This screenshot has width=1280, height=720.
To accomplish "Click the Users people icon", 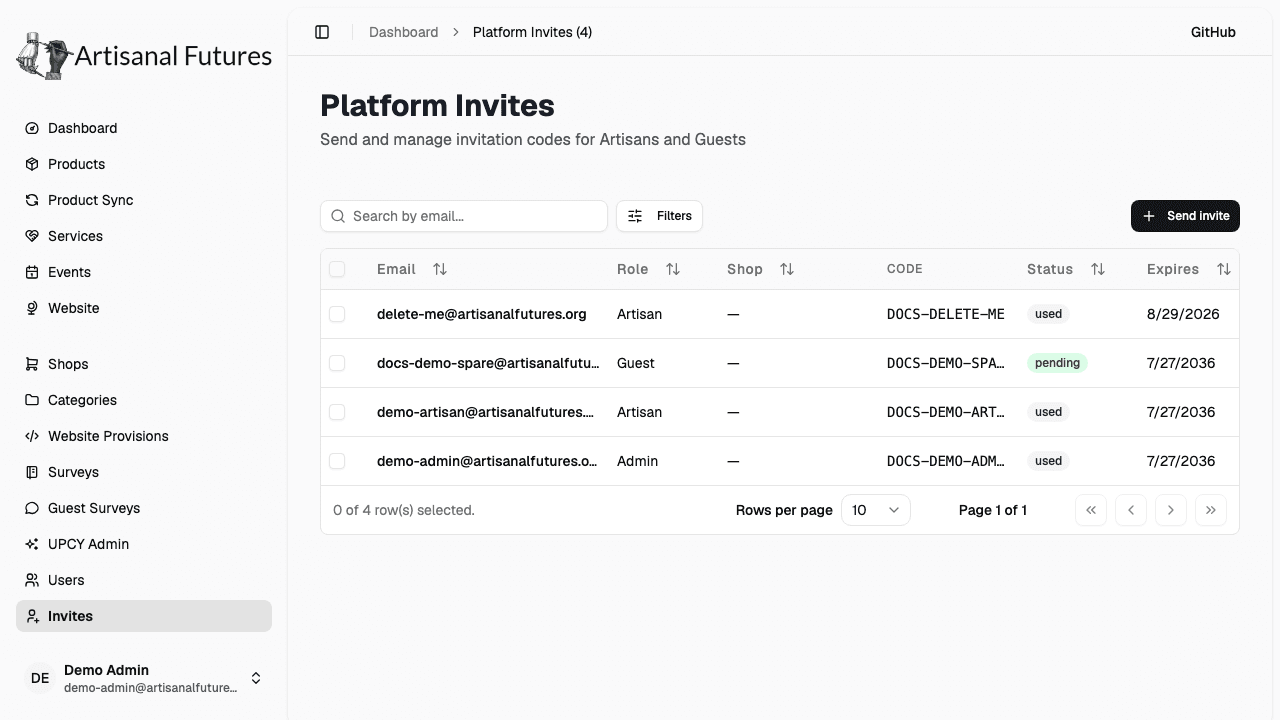I will [x=32, y=580].
